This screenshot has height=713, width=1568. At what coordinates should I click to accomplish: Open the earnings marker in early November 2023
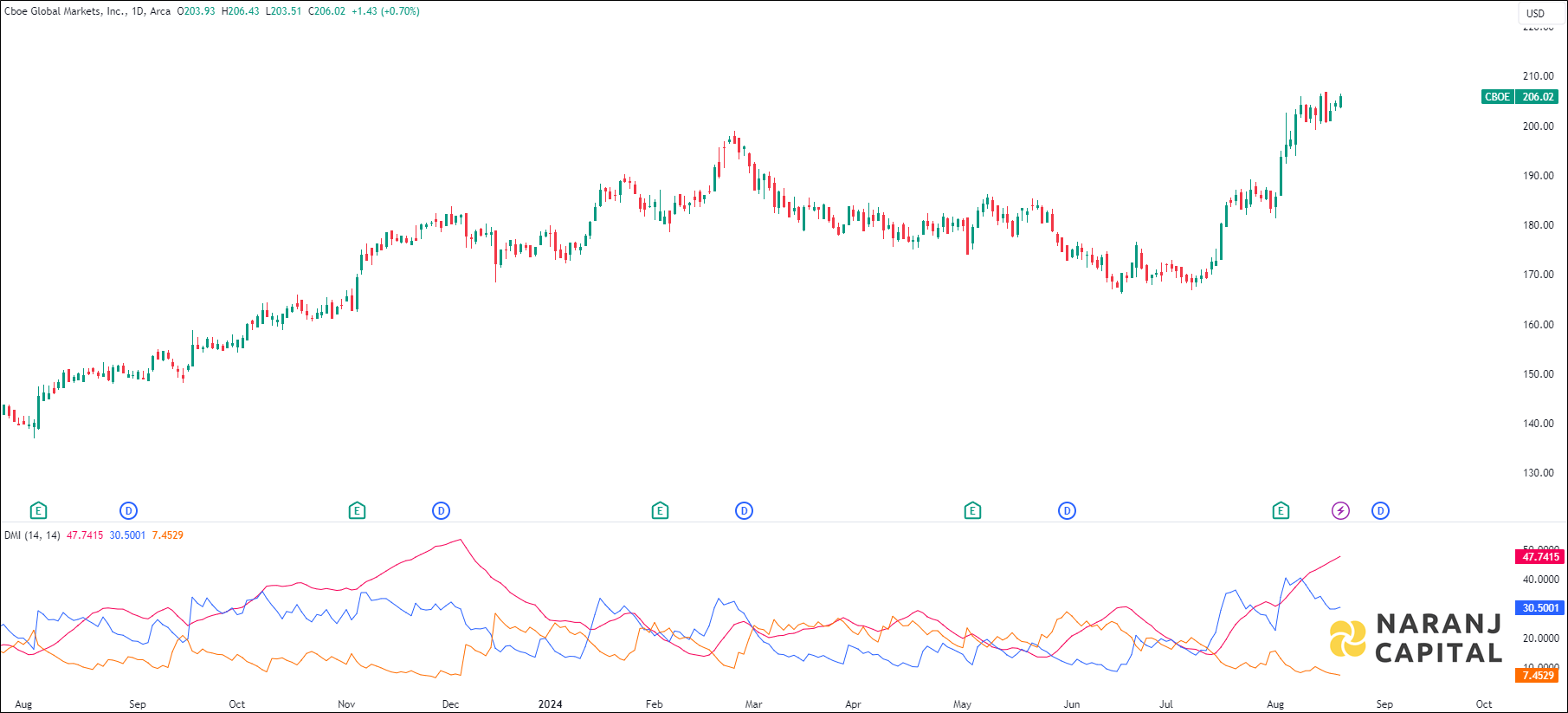pos(357,511)
